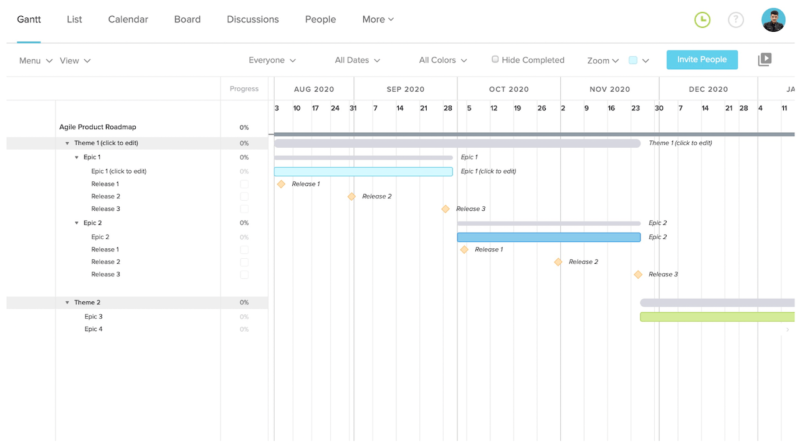Click the help question mark icon

[x=736, y=20]
